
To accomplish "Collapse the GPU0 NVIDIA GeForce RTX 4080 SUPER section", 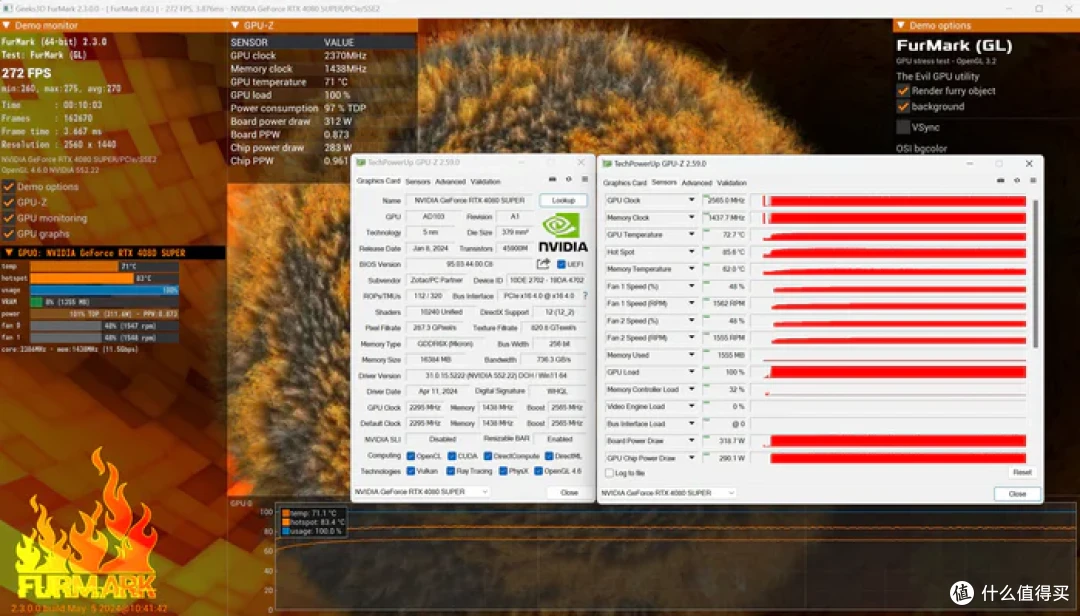I will (9, 253).
